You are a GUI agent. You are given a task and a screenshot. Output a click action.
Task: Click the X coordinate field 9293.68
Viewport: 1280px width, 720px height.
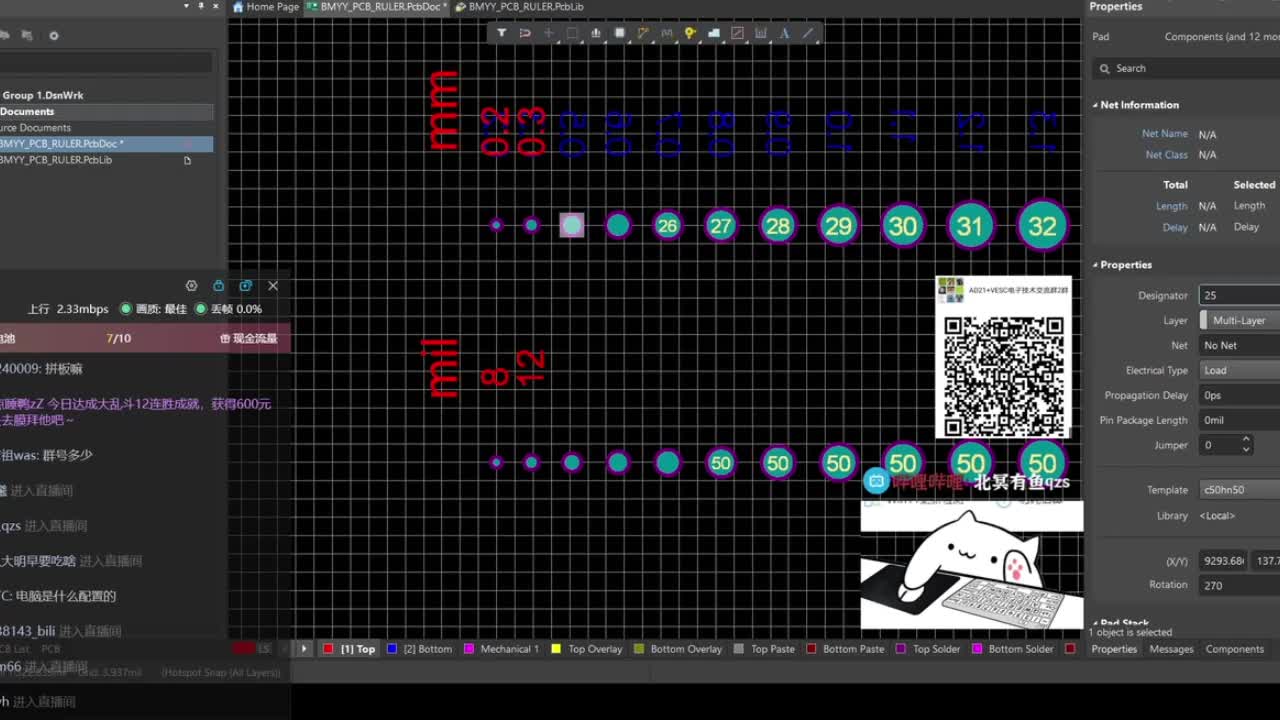1223,561
